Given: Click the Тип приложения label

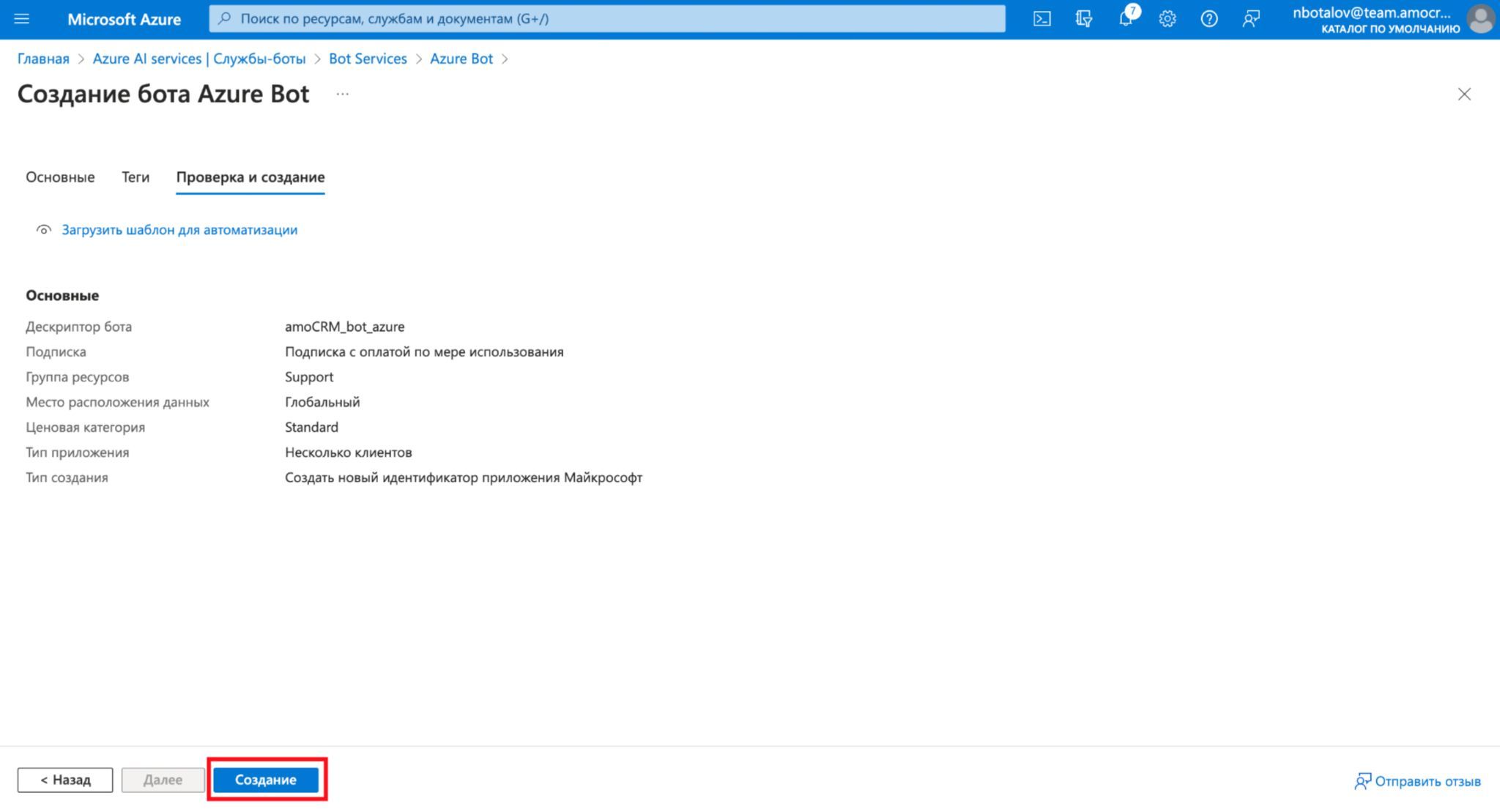Looking at the screenshot, I should click(78, 452).
